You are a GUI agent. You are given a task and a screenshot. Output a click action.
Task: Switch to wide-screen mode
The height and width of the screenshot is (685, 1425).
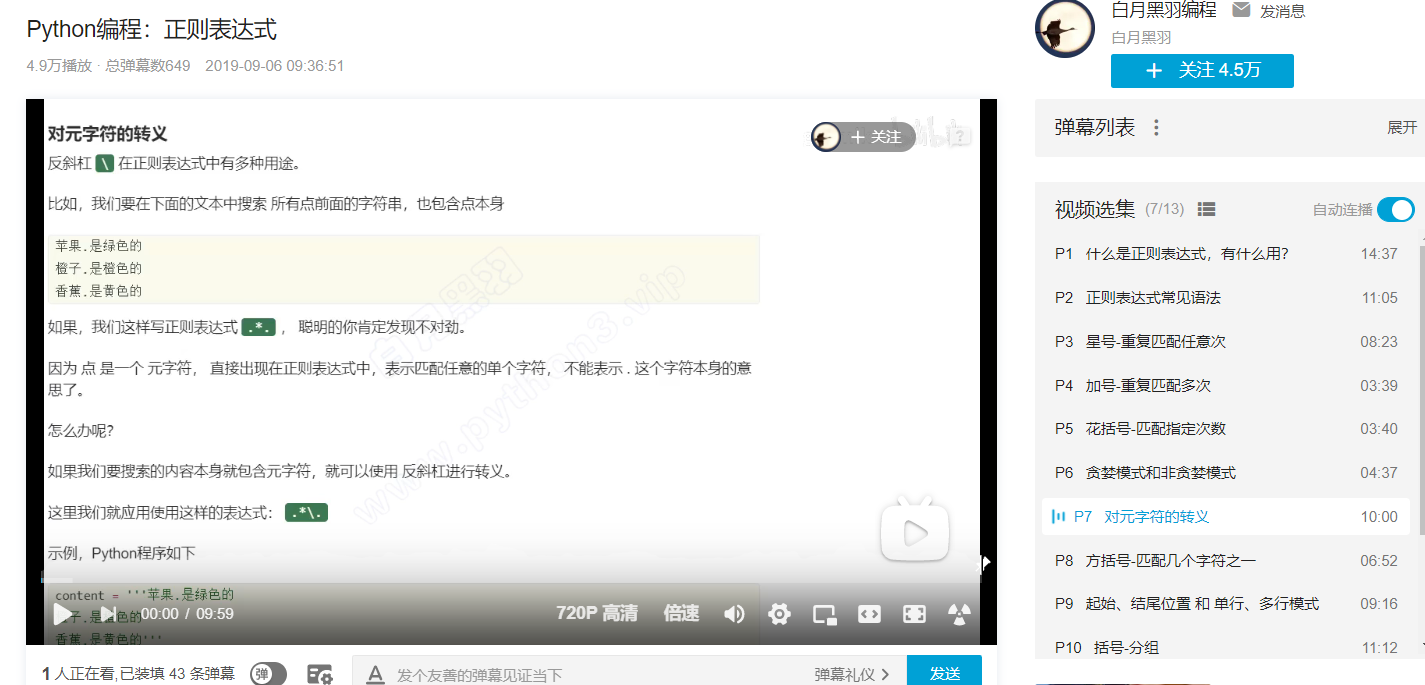(x=869, y=614)
